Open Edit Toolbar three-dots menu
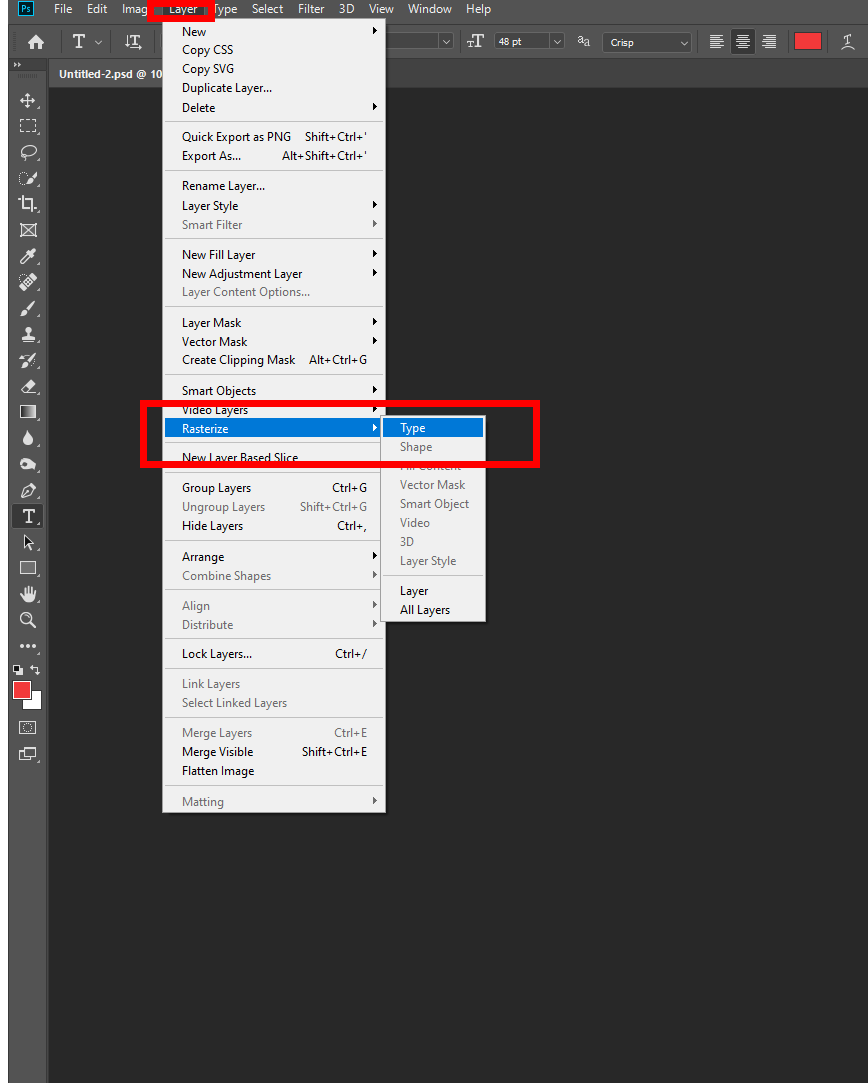Screen dimensions: 868x1083 point(28,646)
